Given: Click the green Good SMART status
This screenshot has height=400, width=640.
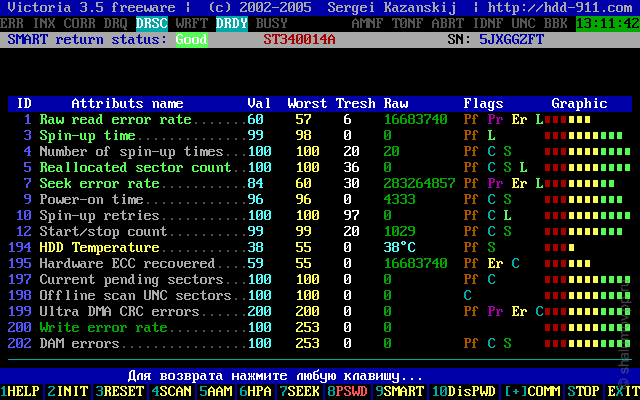Looking at the screenshot, I should click(x=192, y=40).
